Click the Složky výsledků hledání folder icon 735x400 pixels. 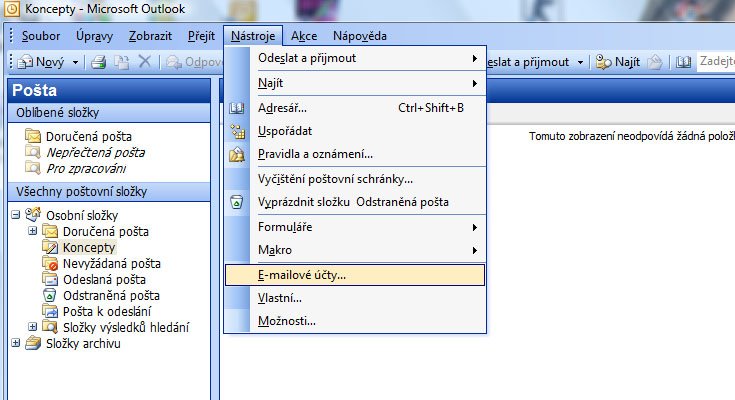coord(50,327)
